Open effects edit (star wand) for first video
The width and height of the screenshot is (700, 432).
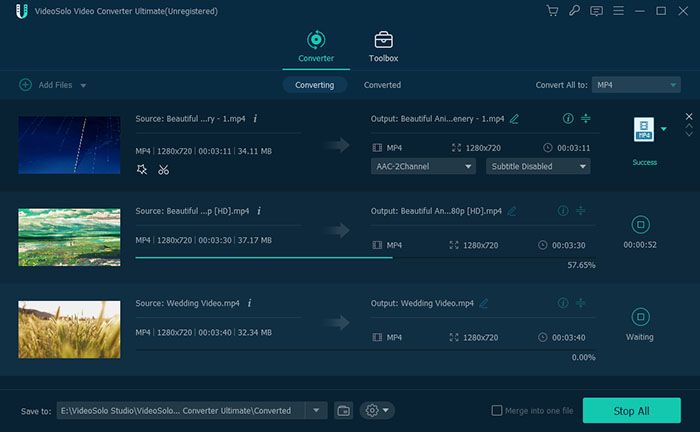click(x=142, y=170)
